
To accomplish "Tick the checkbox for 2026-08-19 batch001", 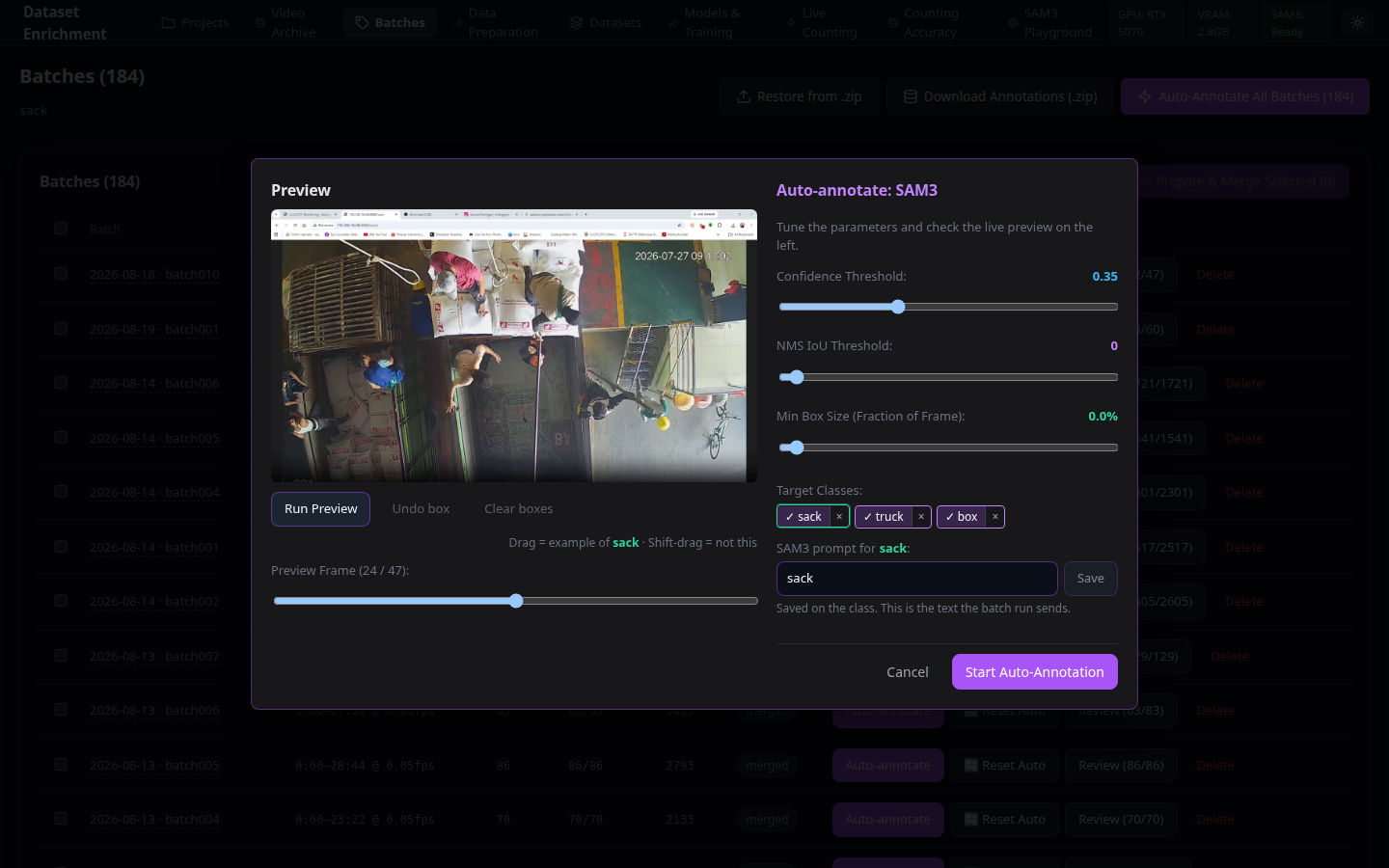I will pyautogui.click(x=61, y=328).
